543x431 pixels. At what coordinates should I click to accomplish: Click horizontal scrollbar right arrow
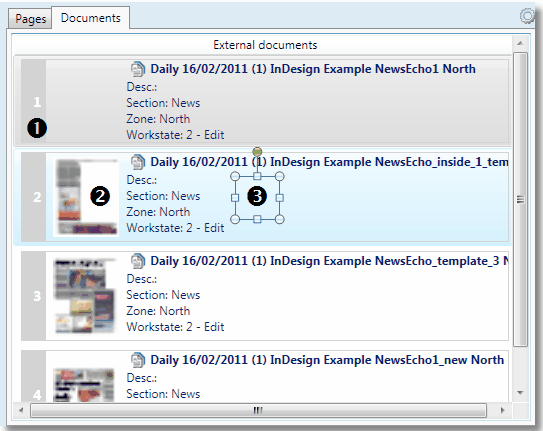tap(502, 411)
